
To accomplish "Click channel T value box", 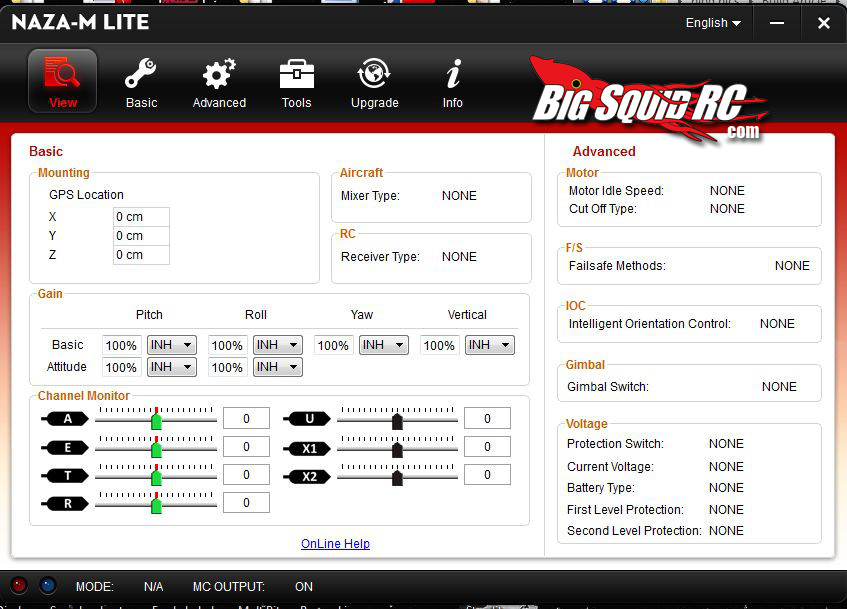I will pyautogui.click(x=246, y=474).
